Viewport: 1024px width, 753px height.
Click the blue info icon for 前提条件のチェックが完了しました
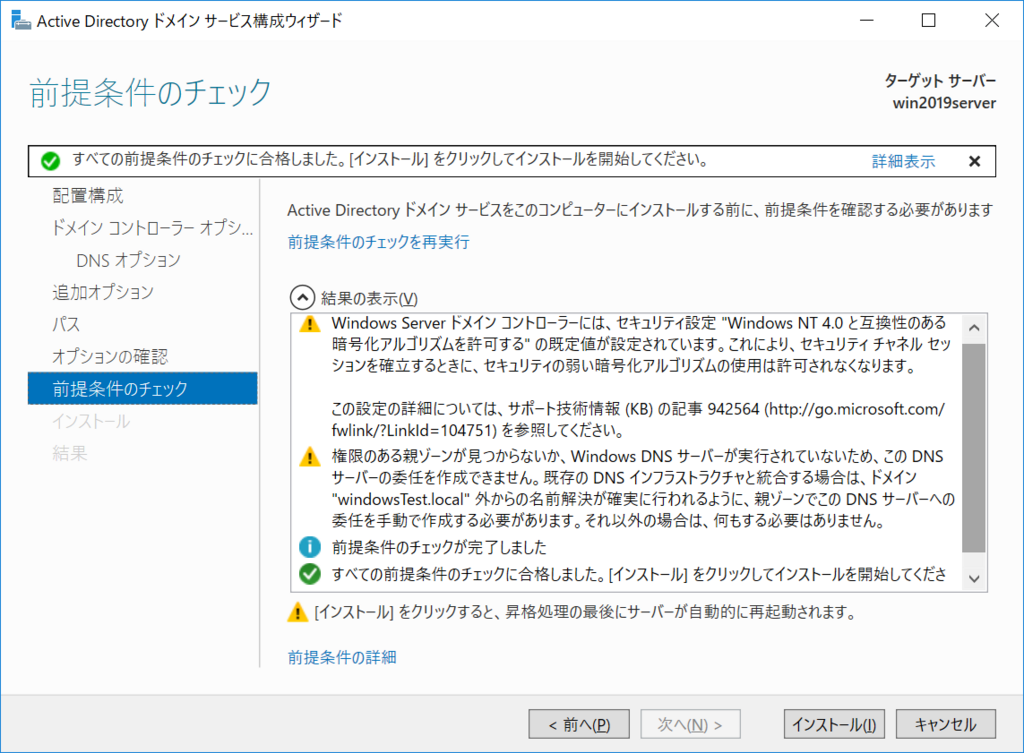310,547
